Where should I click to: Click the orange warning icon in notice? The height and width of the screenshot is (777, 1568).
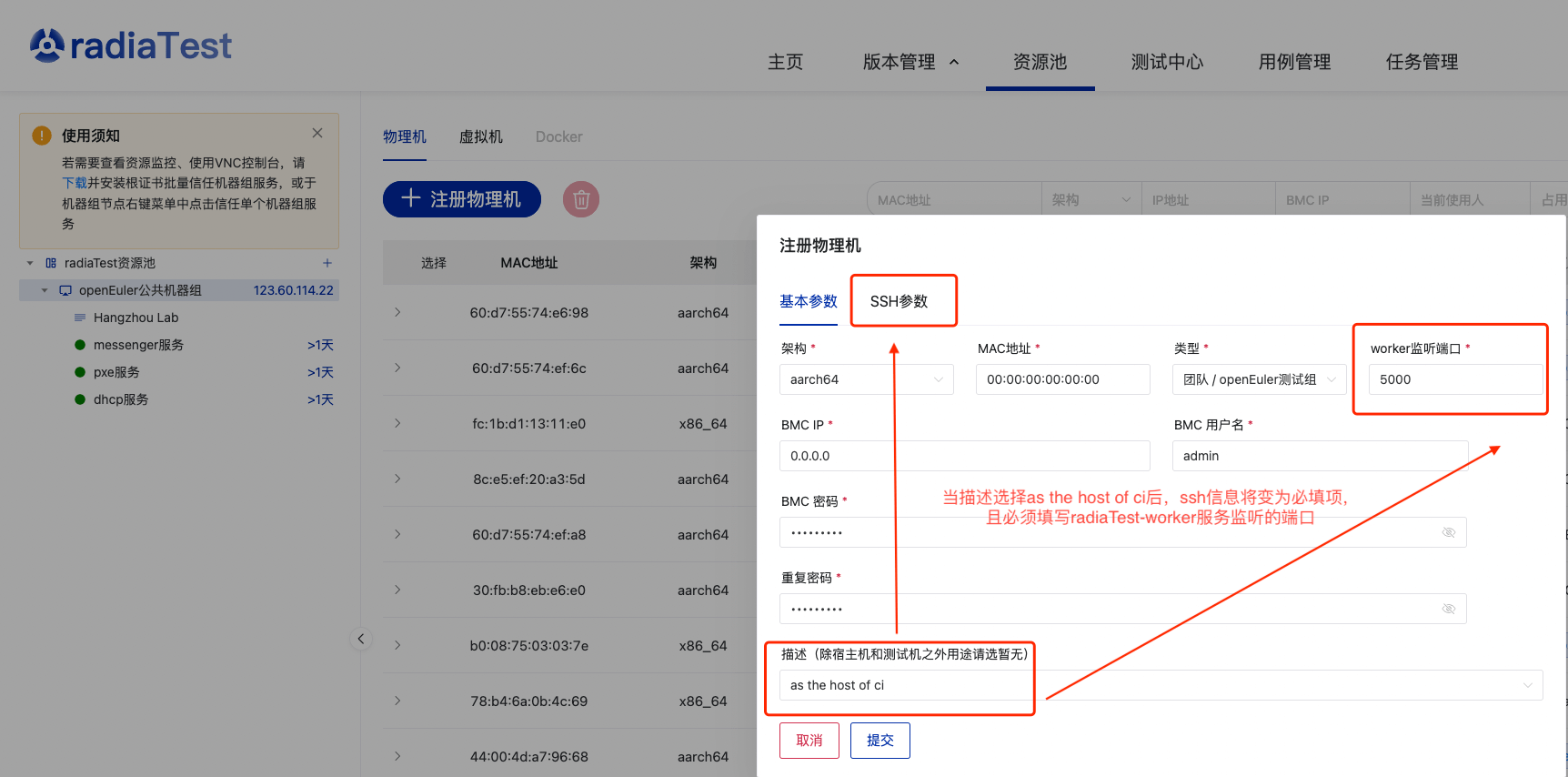click(42, 136)
